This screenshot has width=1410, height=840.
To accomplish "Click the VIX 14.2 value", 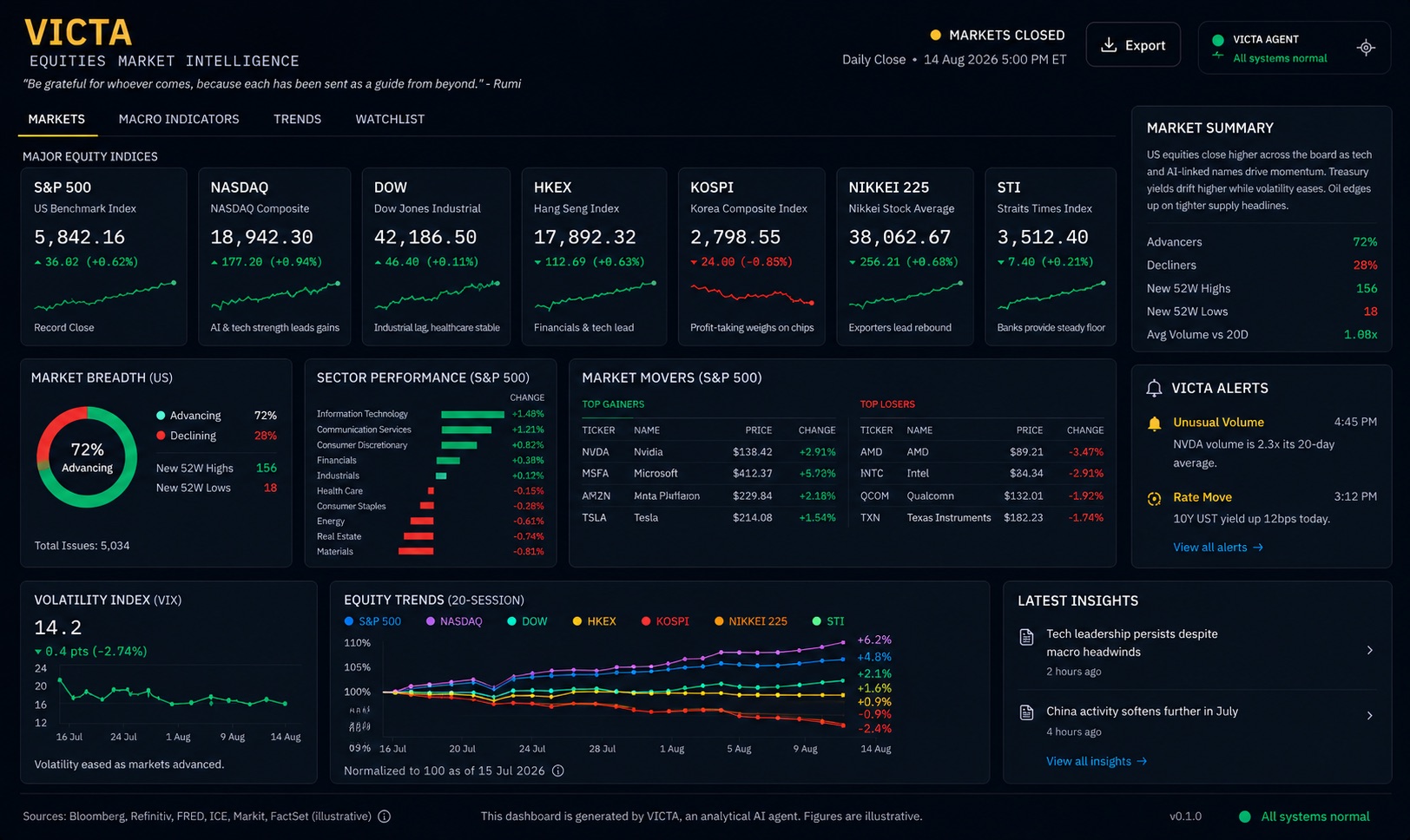I will (58, 627).
